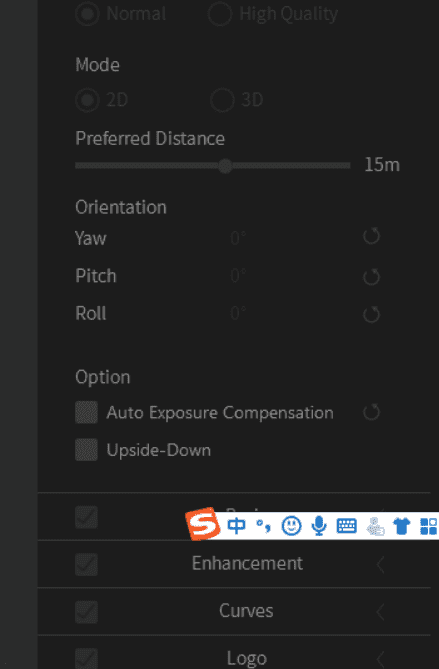Viewport: 439px width, 669px height.
Task: Expand the Curves section chevron
Action: (x=381, y=612)
